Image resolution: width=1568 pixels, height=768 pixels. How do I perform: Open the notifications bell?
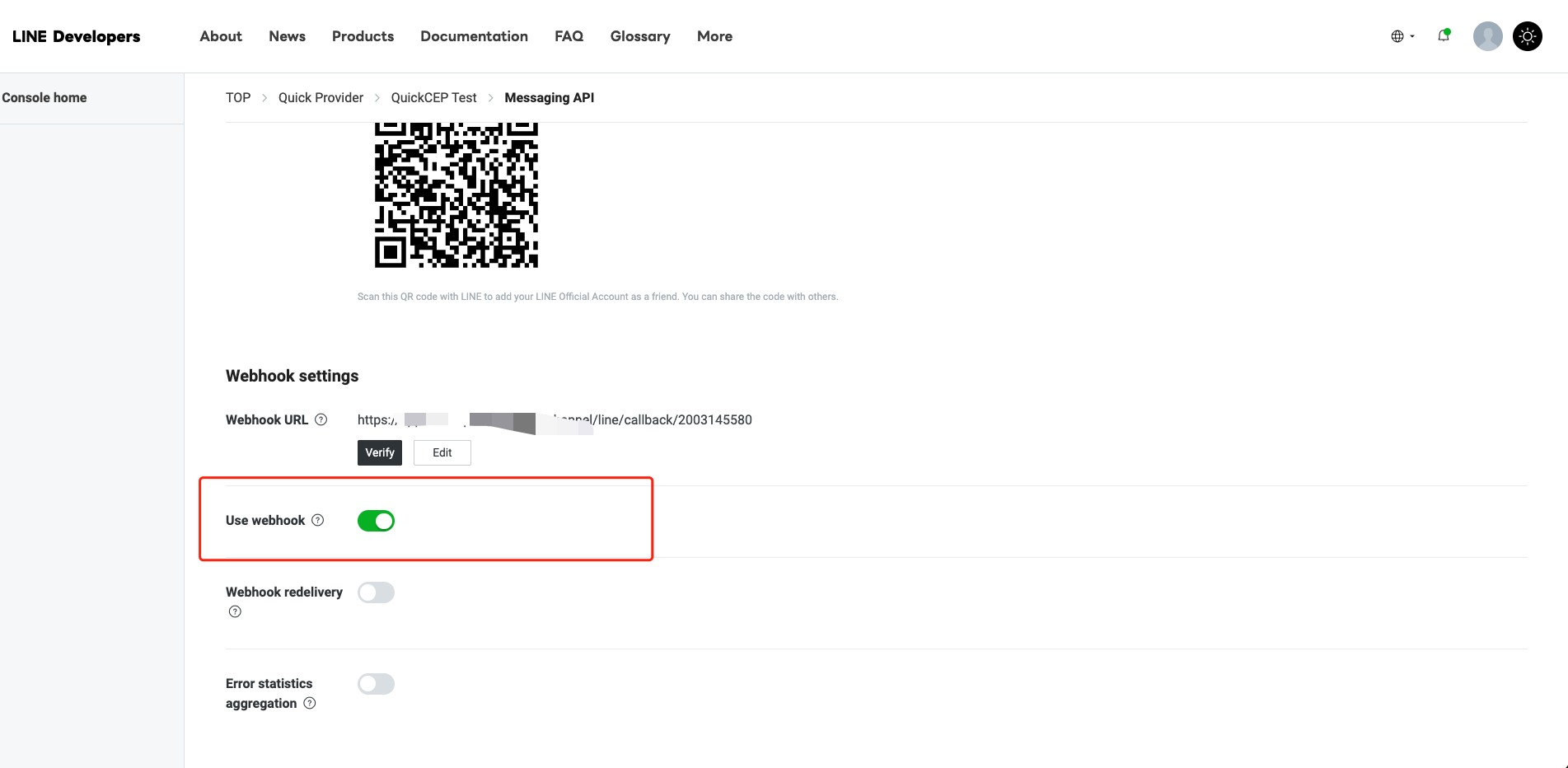click(x=1444, y=35)
